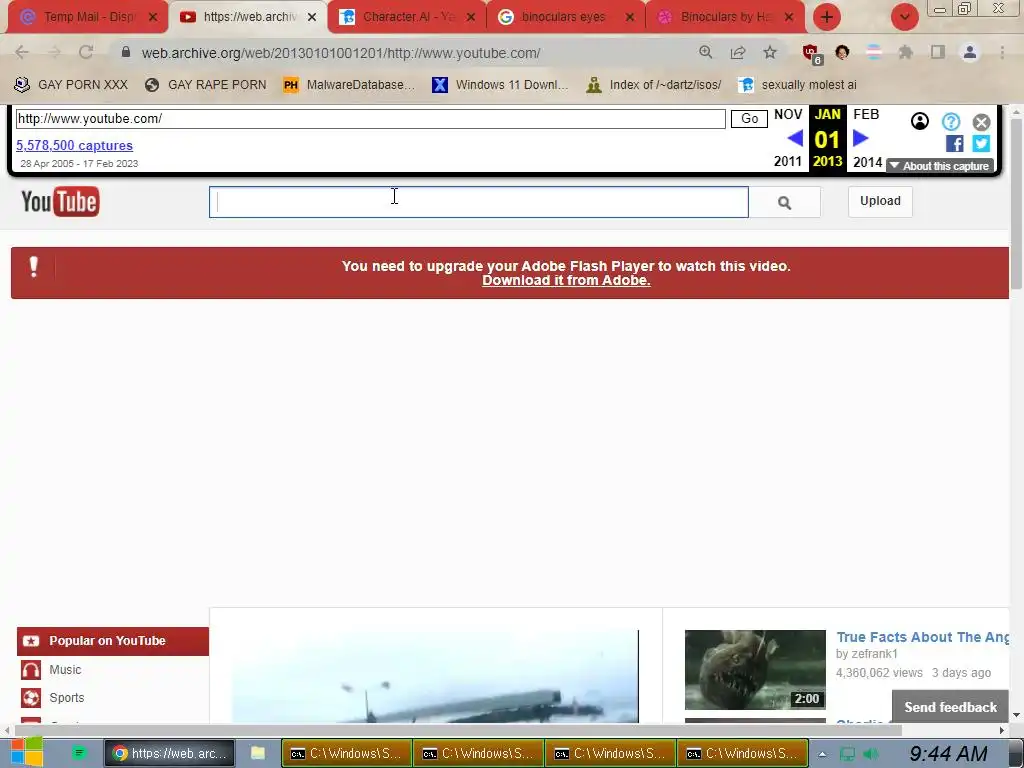
Task: Click the address bar URL
Action: pyautogui.click(x=341, y=53)
